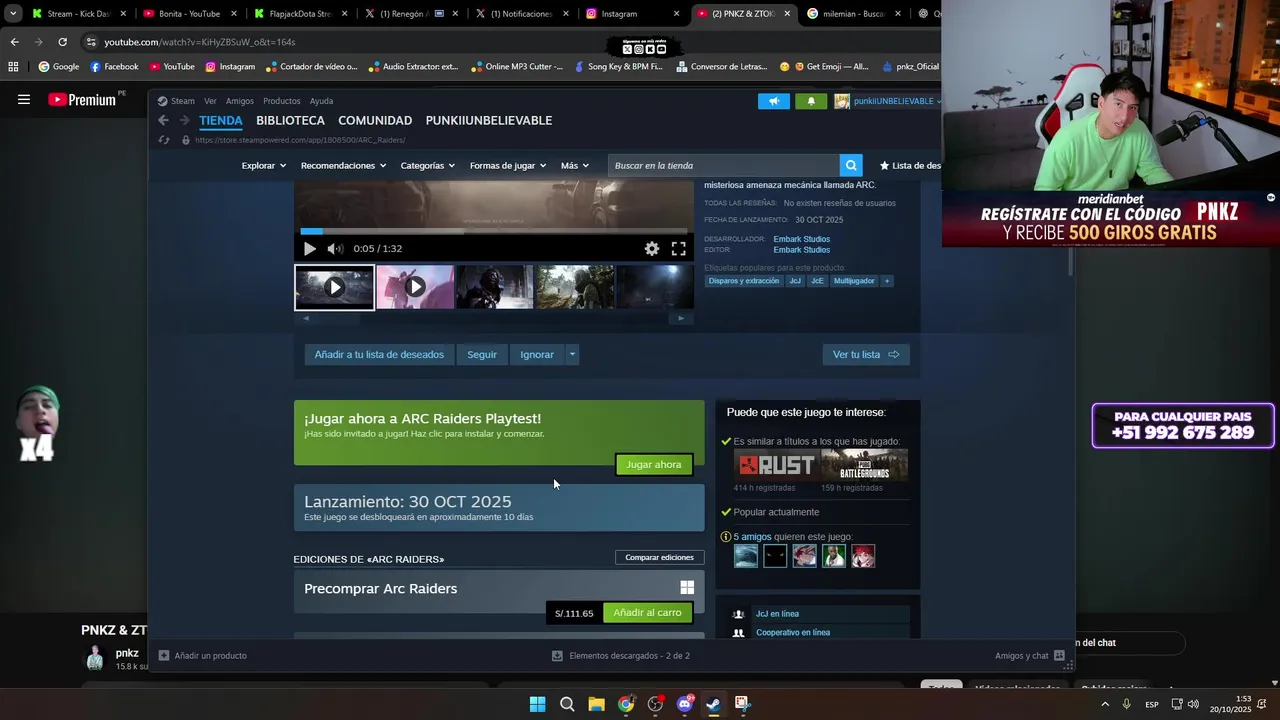Open the Ver menu in Steam

tap(210, 101)
